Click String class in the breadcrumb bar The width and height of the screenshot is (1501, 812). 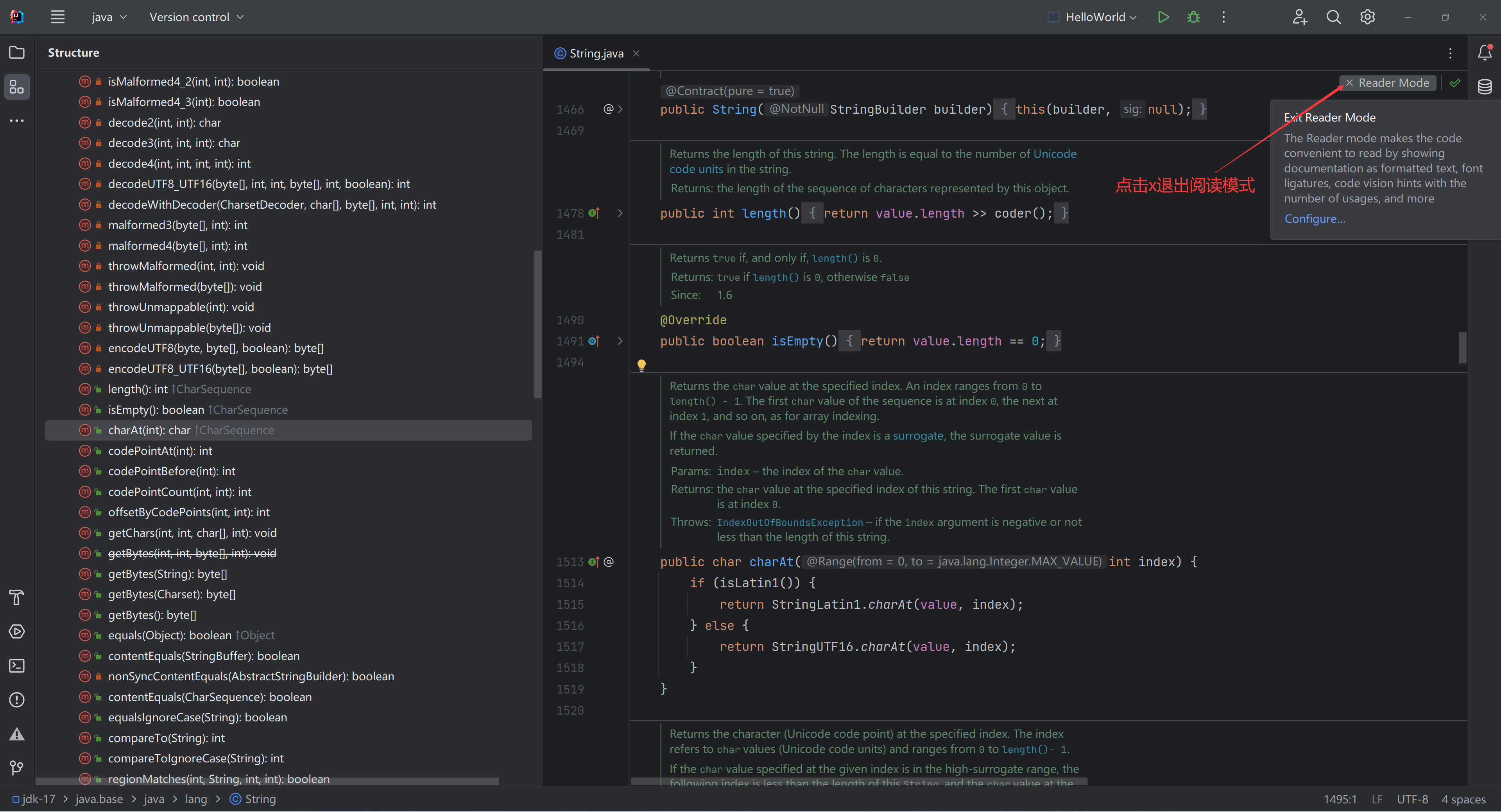[x=253, y=799]
